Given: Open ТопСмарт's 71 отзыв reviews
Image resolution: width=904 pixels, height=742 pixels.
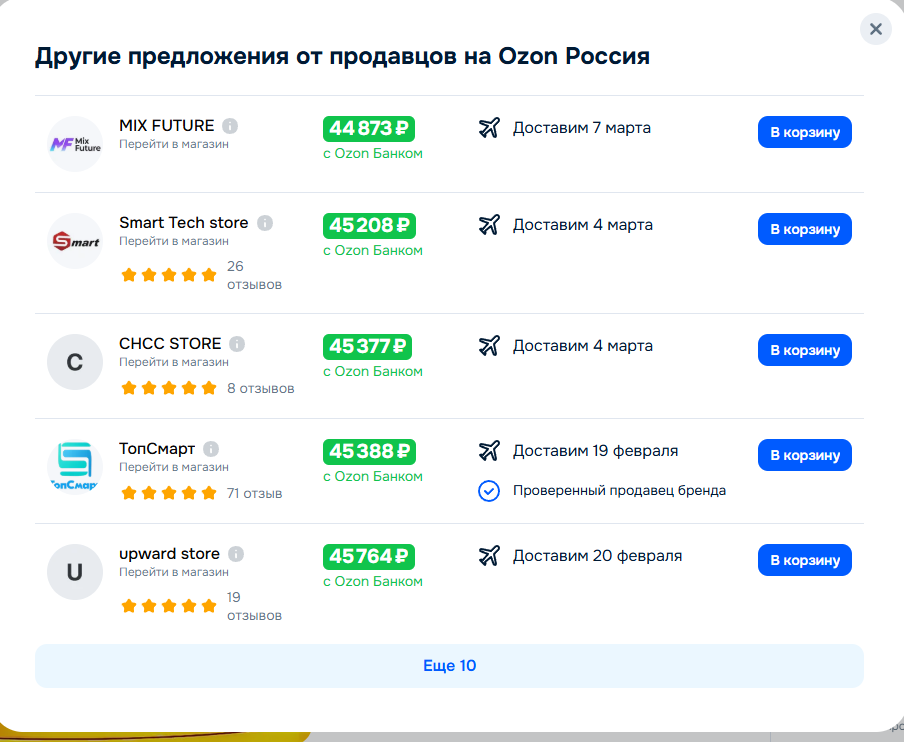Looking at the screenshot, I should coord(254,493).
